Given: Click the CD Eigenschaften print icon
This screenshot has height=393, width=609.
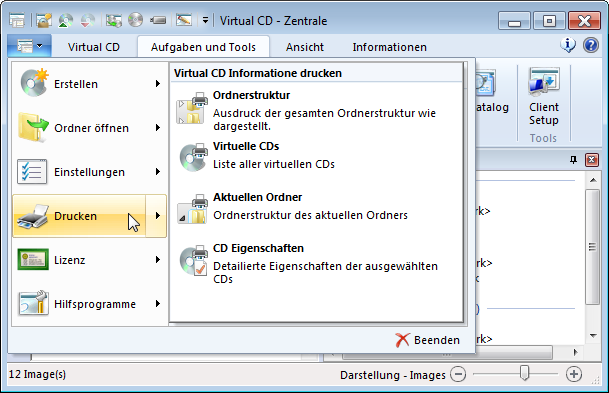Looking at the screenshot, I should [193, 260].
